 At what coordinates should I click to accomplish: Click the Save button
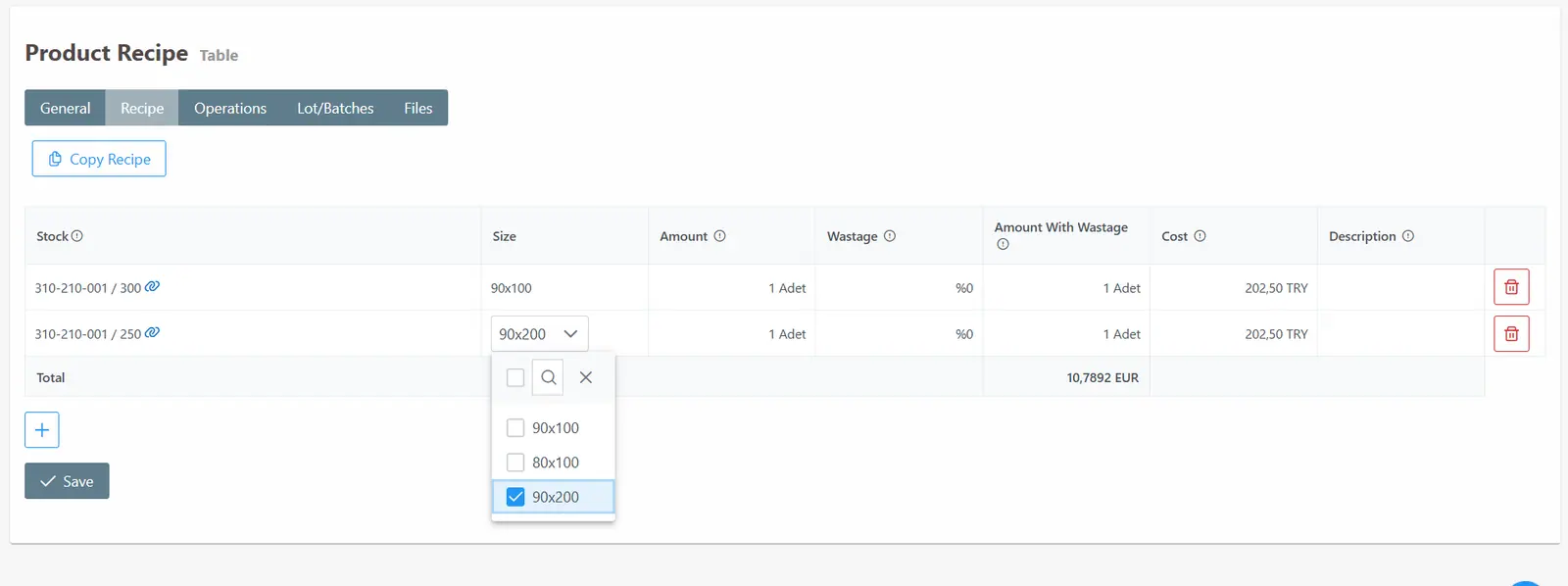(x=67, y=481)
